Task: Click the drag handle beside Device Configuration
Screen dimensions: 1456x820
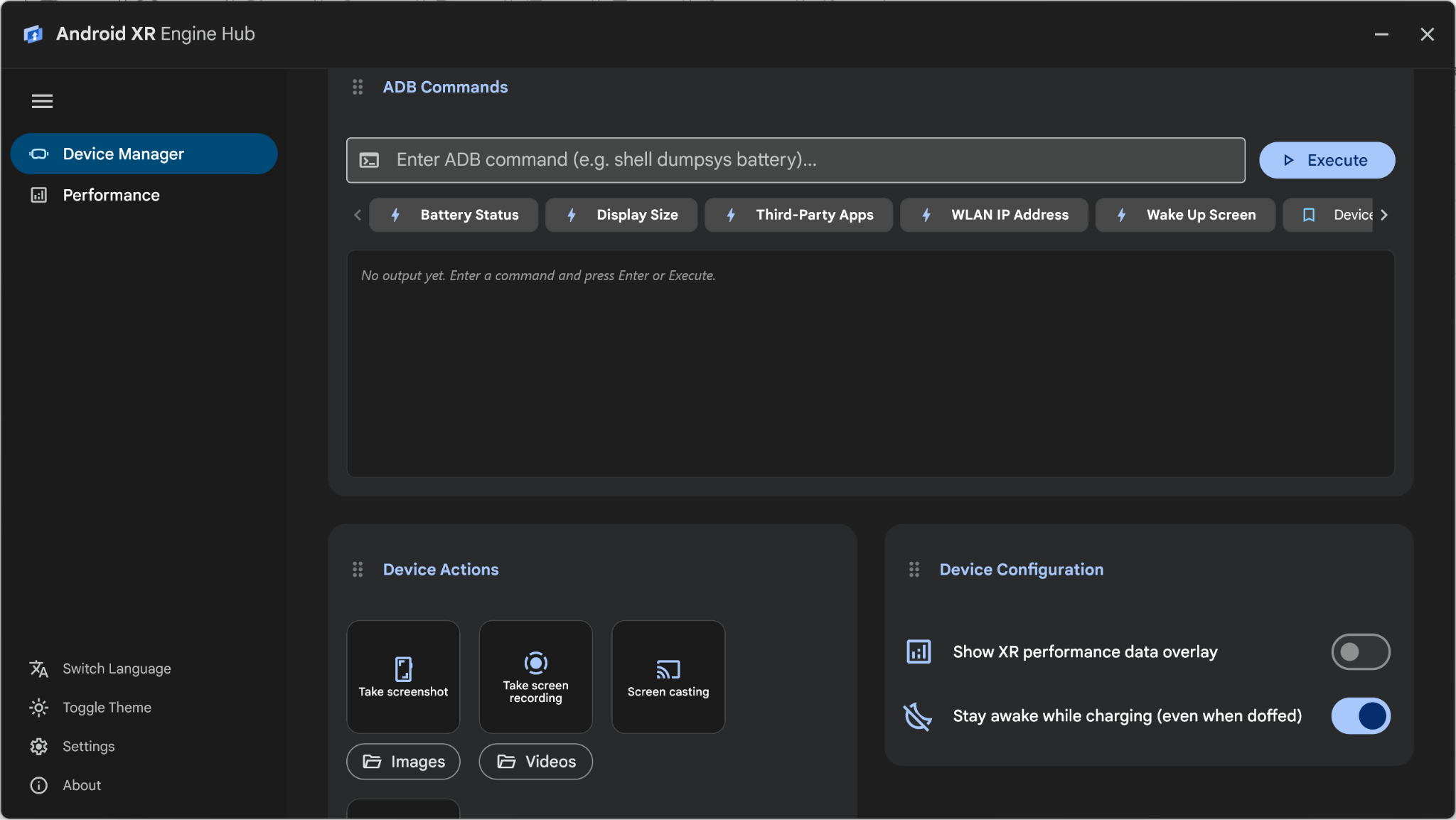Action: pyautogui.click(x=914, y=570)
